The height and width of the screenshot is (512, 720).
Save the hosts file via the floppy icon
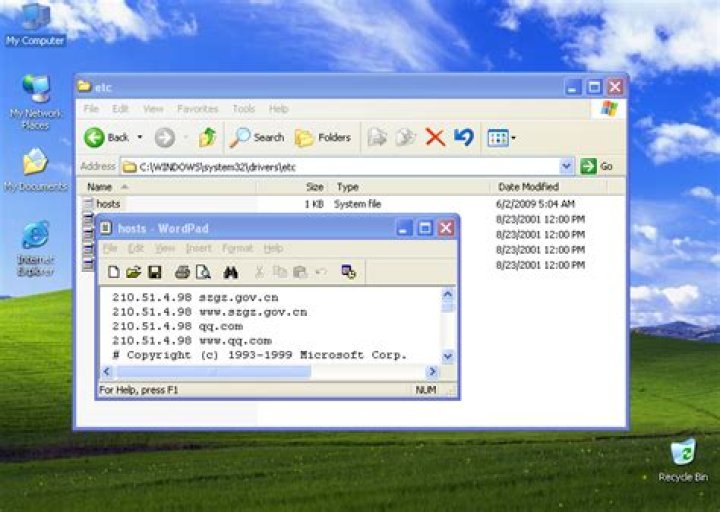coord(154,271)
